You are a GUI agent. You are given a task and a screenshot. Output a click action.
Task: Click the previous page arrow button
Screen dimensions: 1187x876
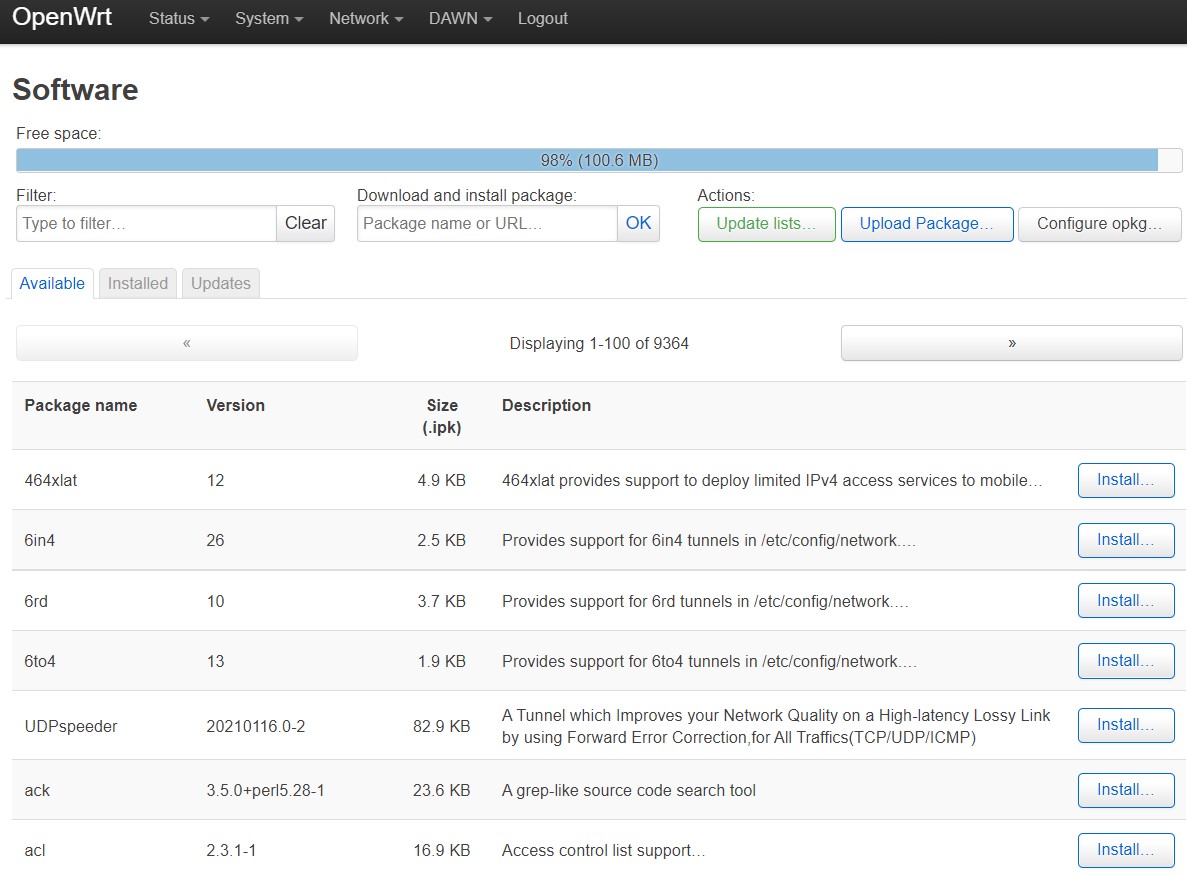(x=187, y=343)
